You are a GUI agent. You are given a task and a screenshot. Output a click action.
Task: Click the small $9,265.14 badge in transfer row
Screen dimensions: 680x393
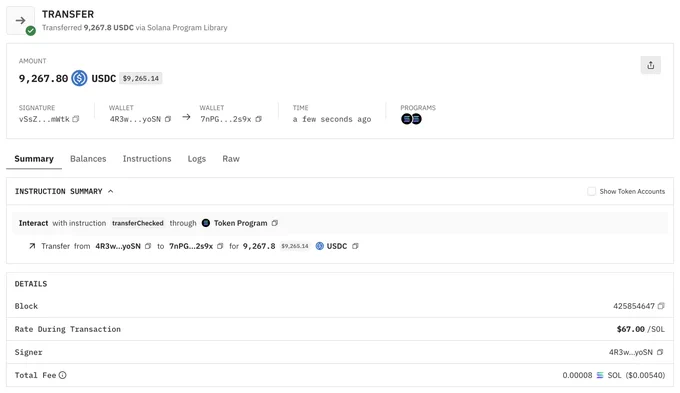coord(295,246)
